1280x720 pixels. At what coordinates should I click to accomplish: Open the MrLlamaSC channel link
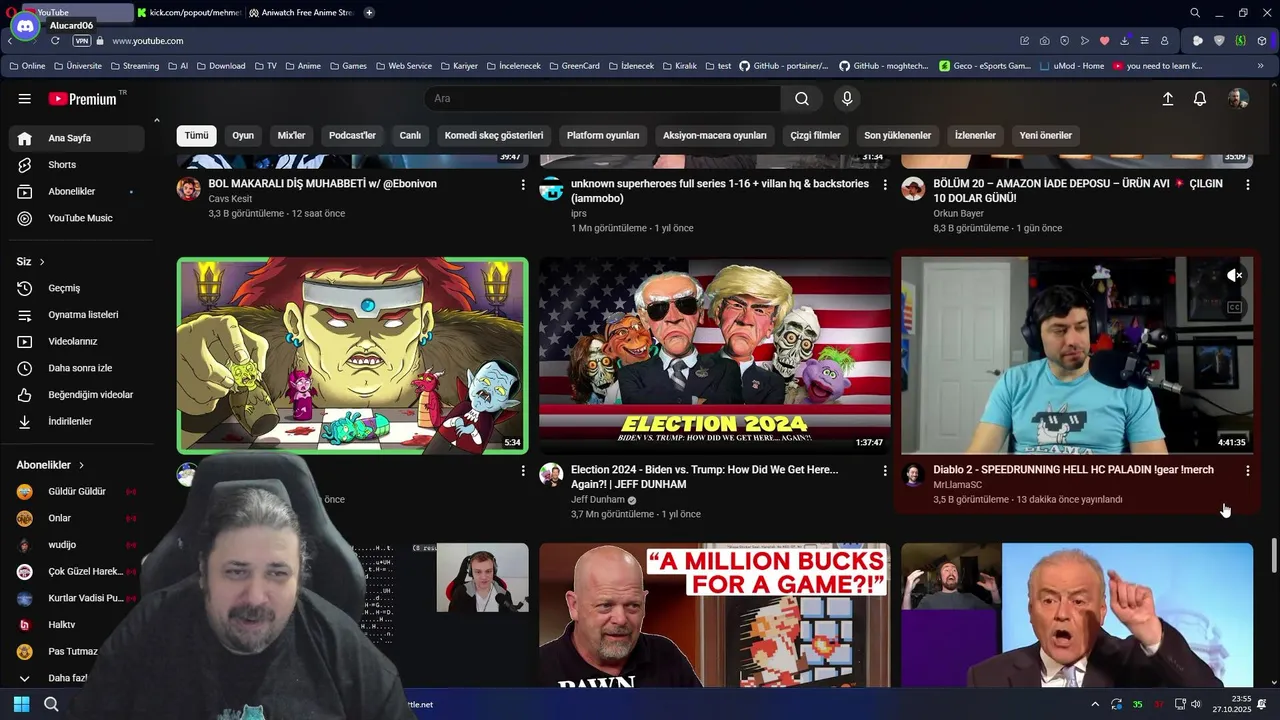click(x=957, y=485)
